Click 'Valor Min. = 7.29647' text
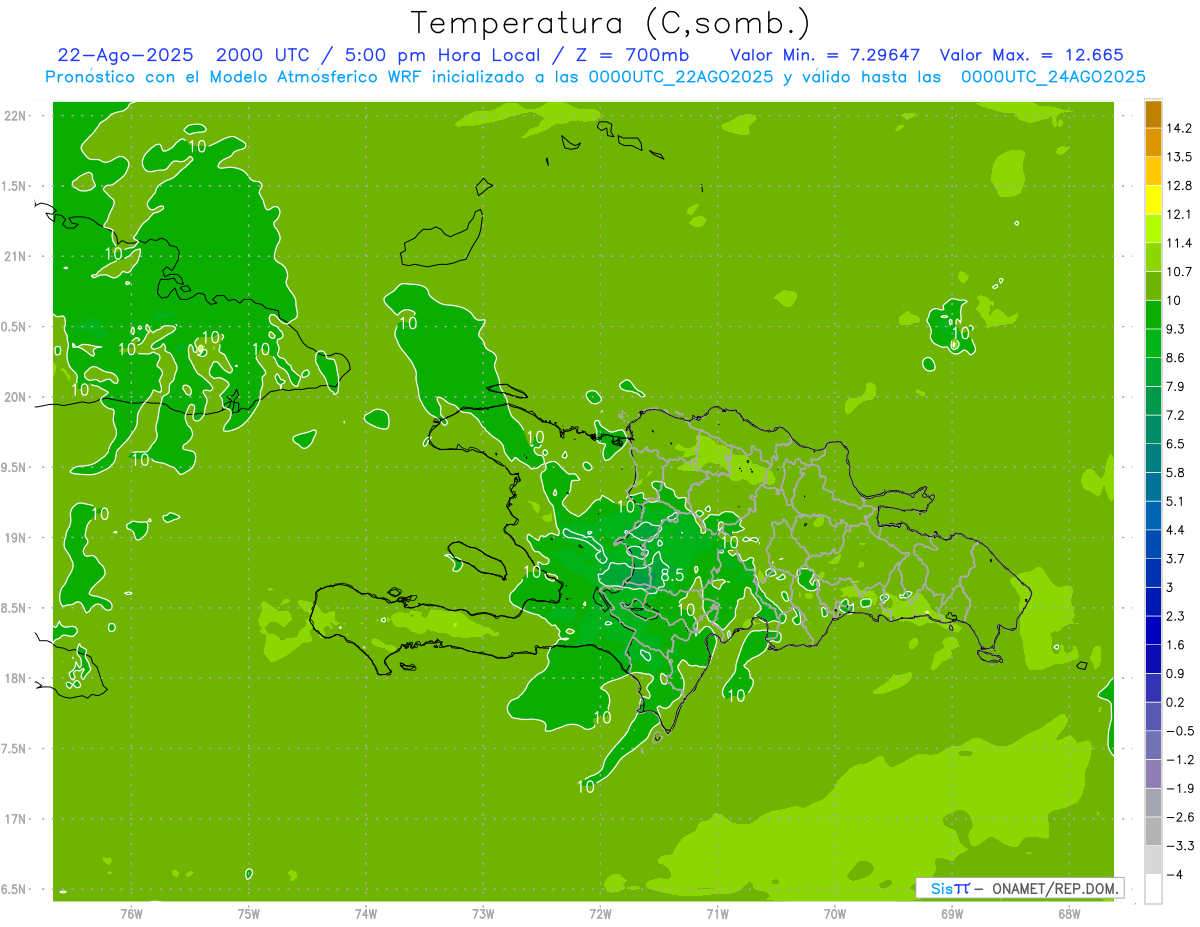1200x927 pixels. tap(825, 55)
